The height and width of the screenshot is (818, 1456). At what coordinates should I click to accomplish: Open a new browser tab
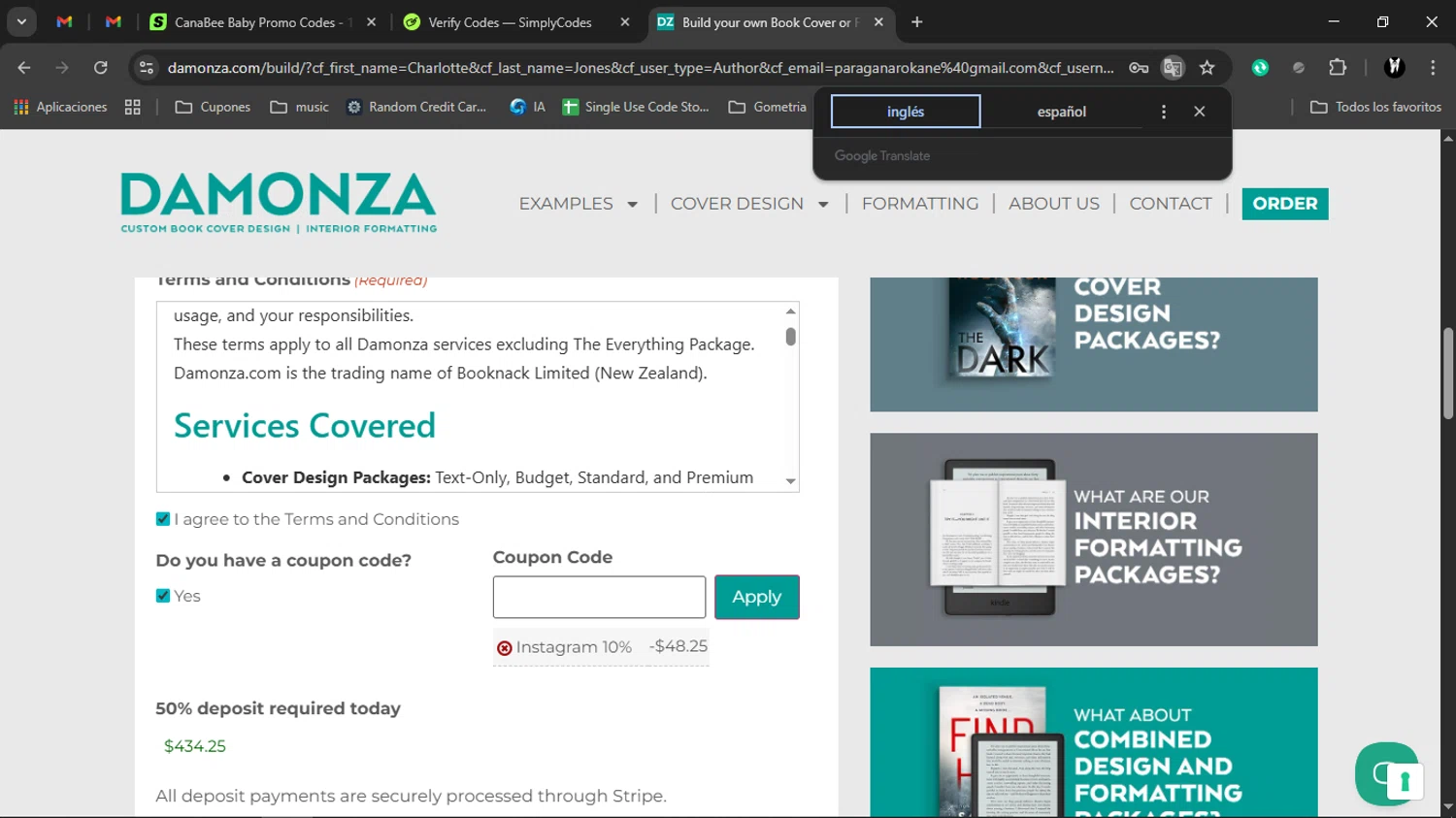916,21
